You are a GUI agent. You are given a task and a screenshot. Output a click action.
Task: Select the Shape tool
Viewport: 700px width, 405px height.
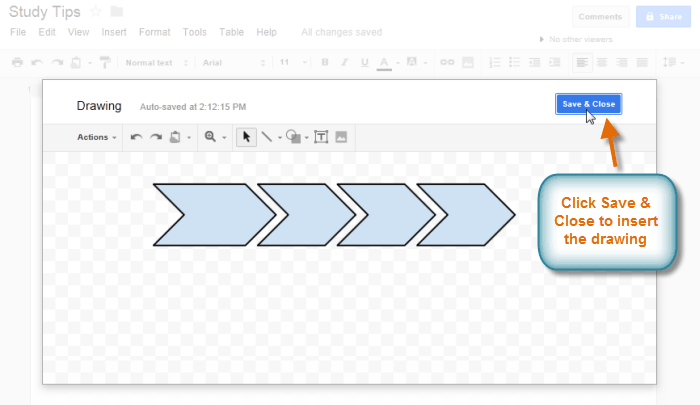293,137
